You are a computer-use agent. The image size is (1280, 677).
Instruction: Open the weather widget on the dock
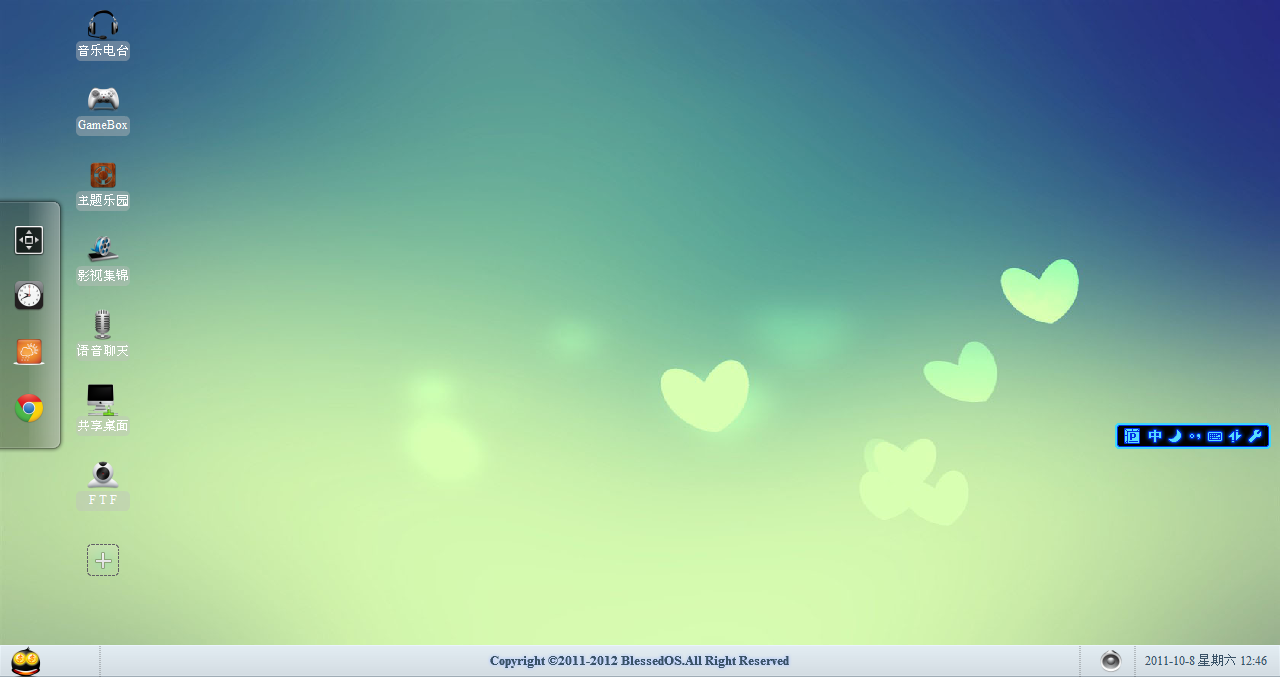tap(29, 351)
